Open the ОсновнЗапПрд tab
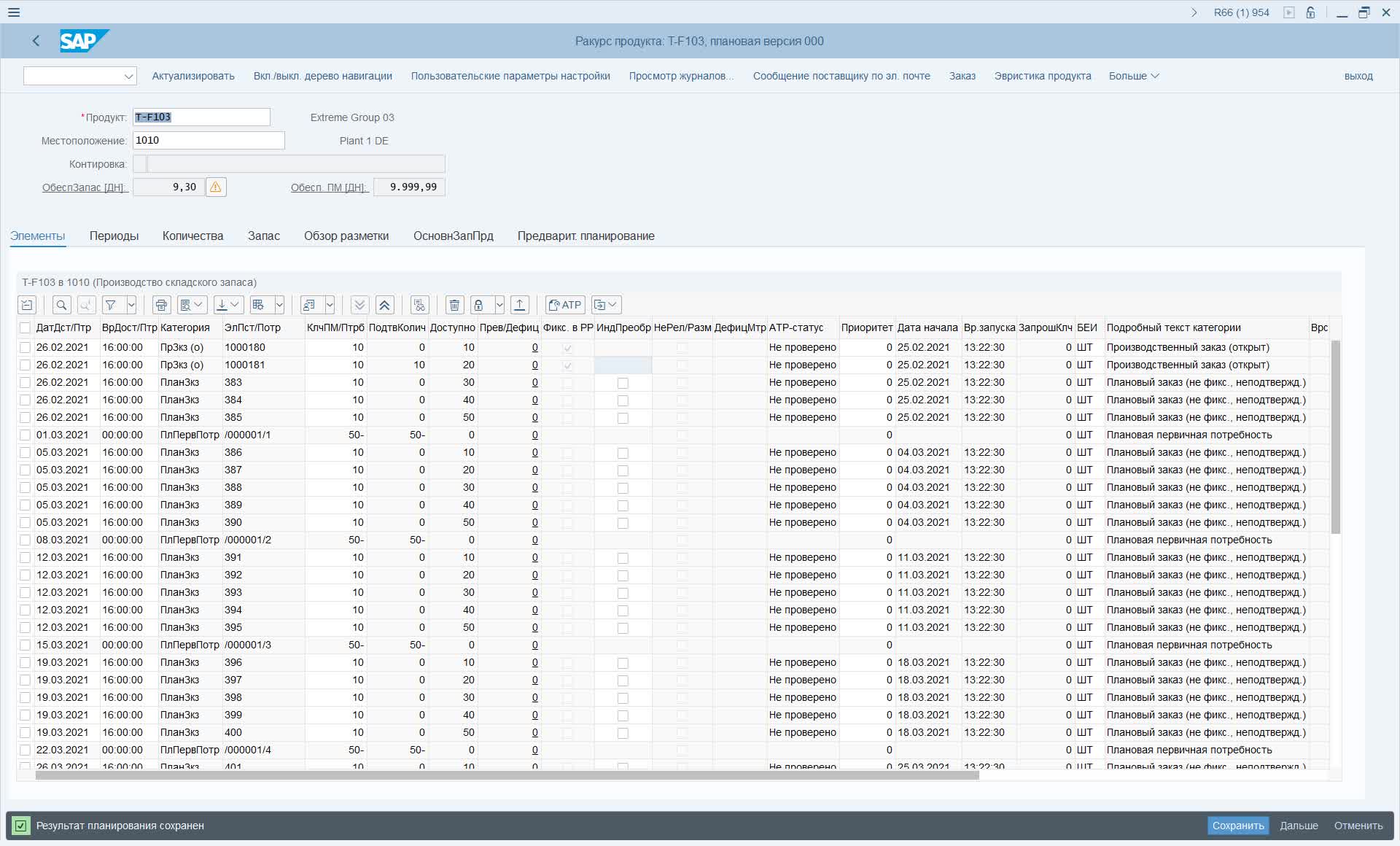Viewport: 1400px width, 846px height. coord(454,236)
